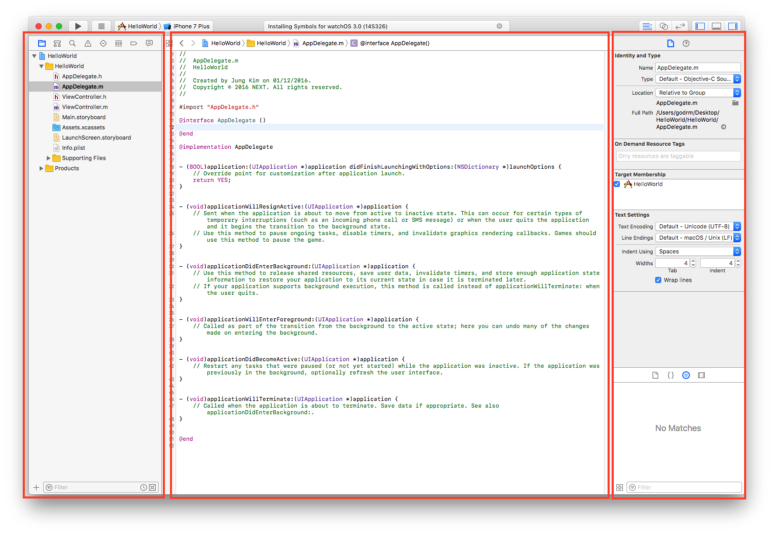Viewport: 773px width, 535px height.
Task: Show the Quick Help inspector
Action: (x=686, y=44)
